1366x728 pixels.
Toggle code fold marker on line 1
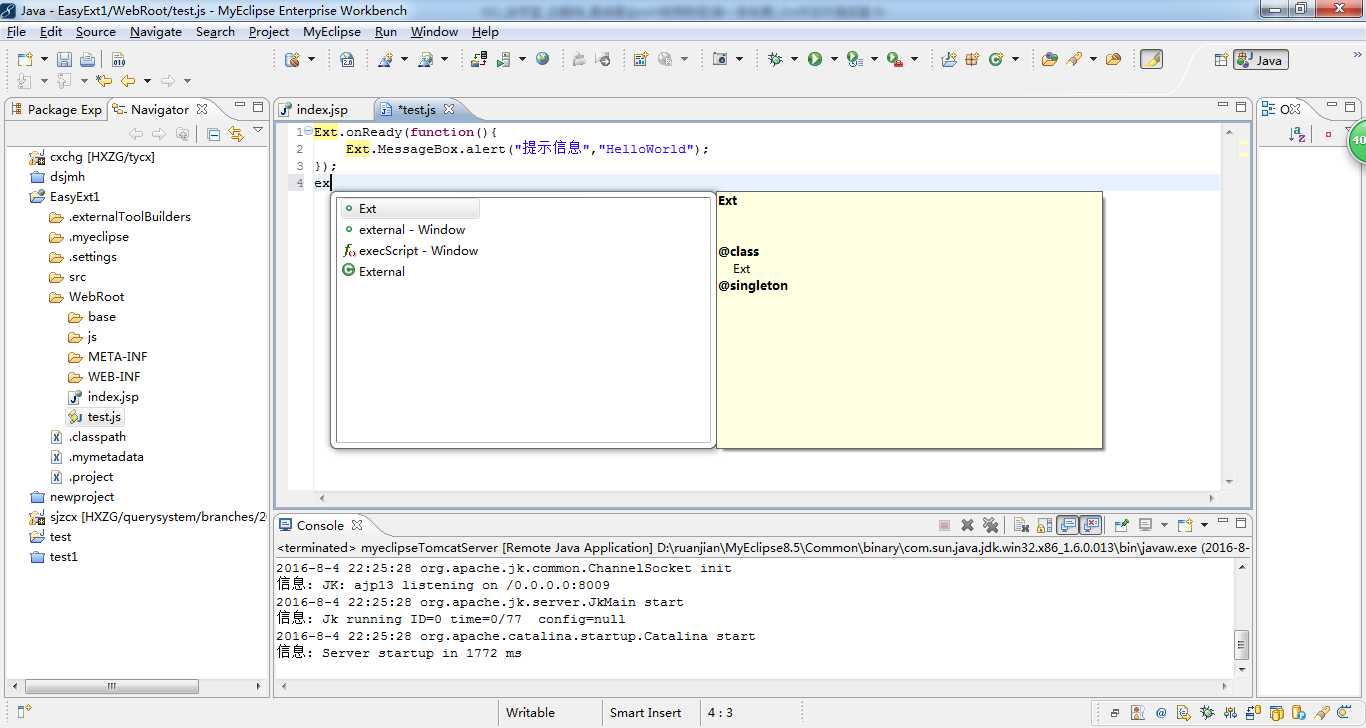(x=308, y=132)
